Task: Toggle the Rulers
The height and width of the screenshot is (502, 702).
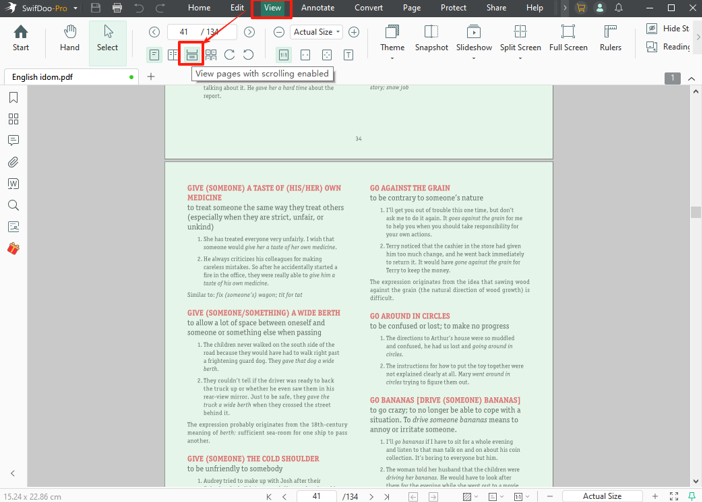Action: click(x=610, y=39)
